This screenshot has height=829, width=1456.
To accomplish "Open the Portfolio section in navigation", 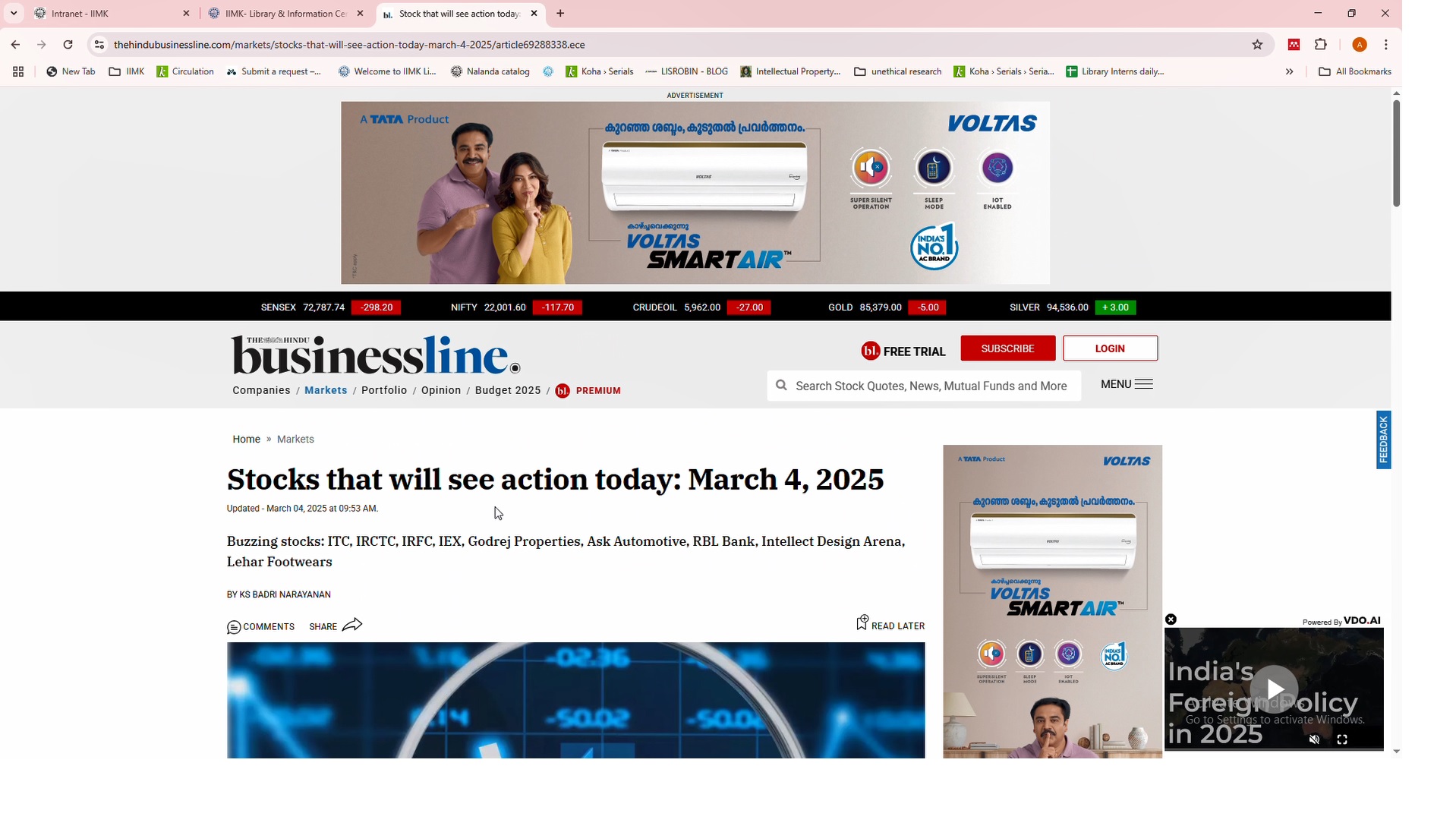I will click(384, 390).
